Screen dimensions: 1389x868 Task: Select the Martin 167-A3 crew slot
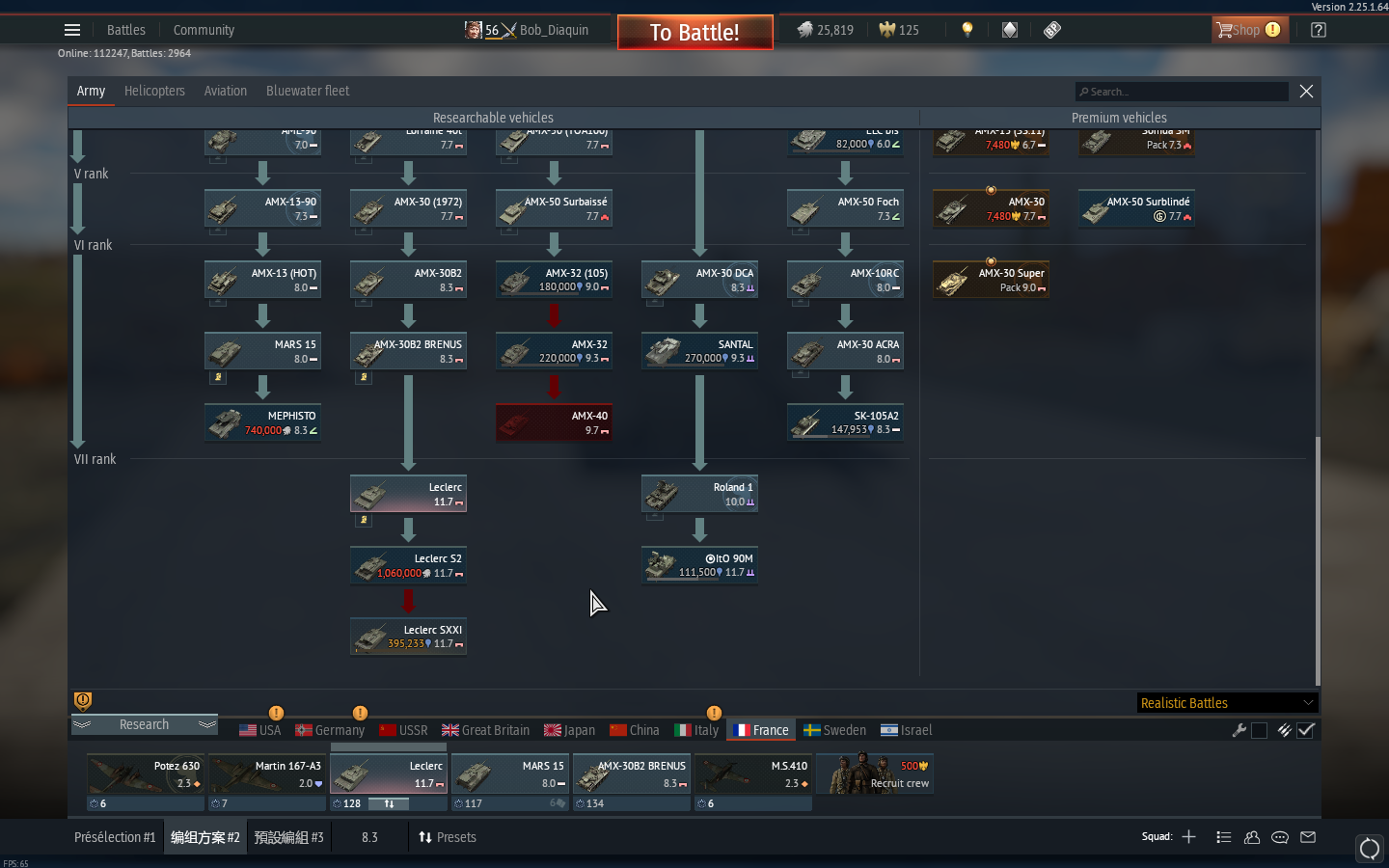[x=267, y=782]
